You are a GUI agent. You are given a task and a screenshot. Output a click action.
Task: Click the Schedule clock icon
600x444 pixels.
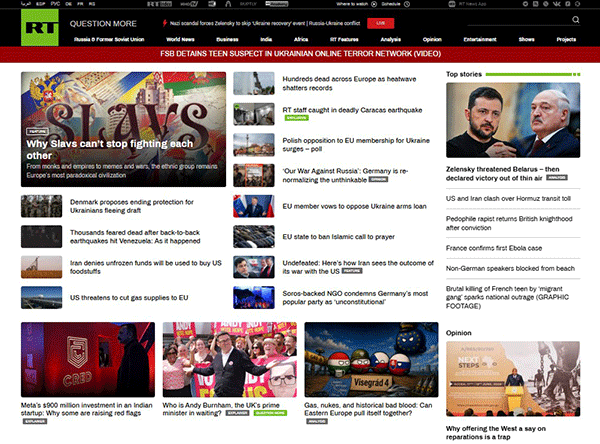coord(407,4)
